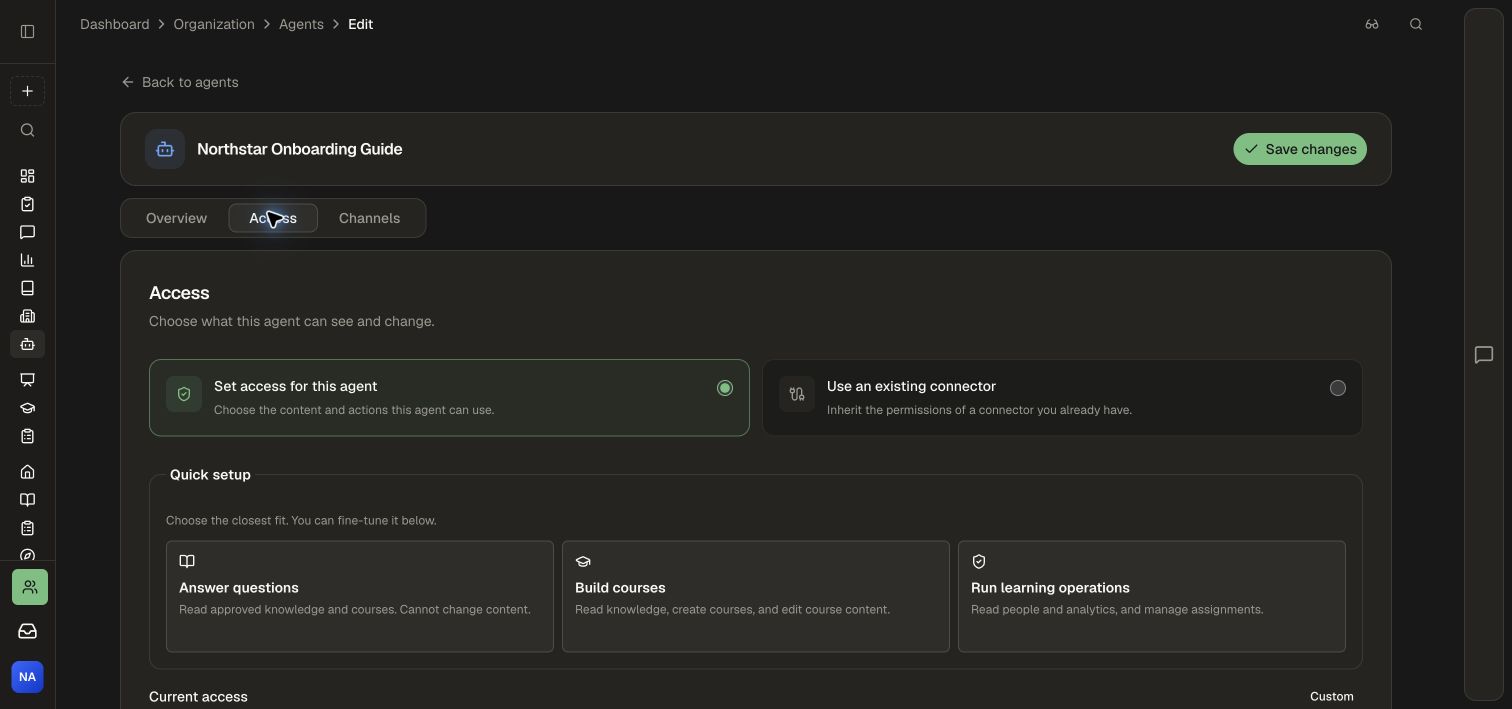Click 'Choose the closest fit' helper text
Viewport: 1512px width, 709px height.
pyautogui.click(x=301, y=520)
